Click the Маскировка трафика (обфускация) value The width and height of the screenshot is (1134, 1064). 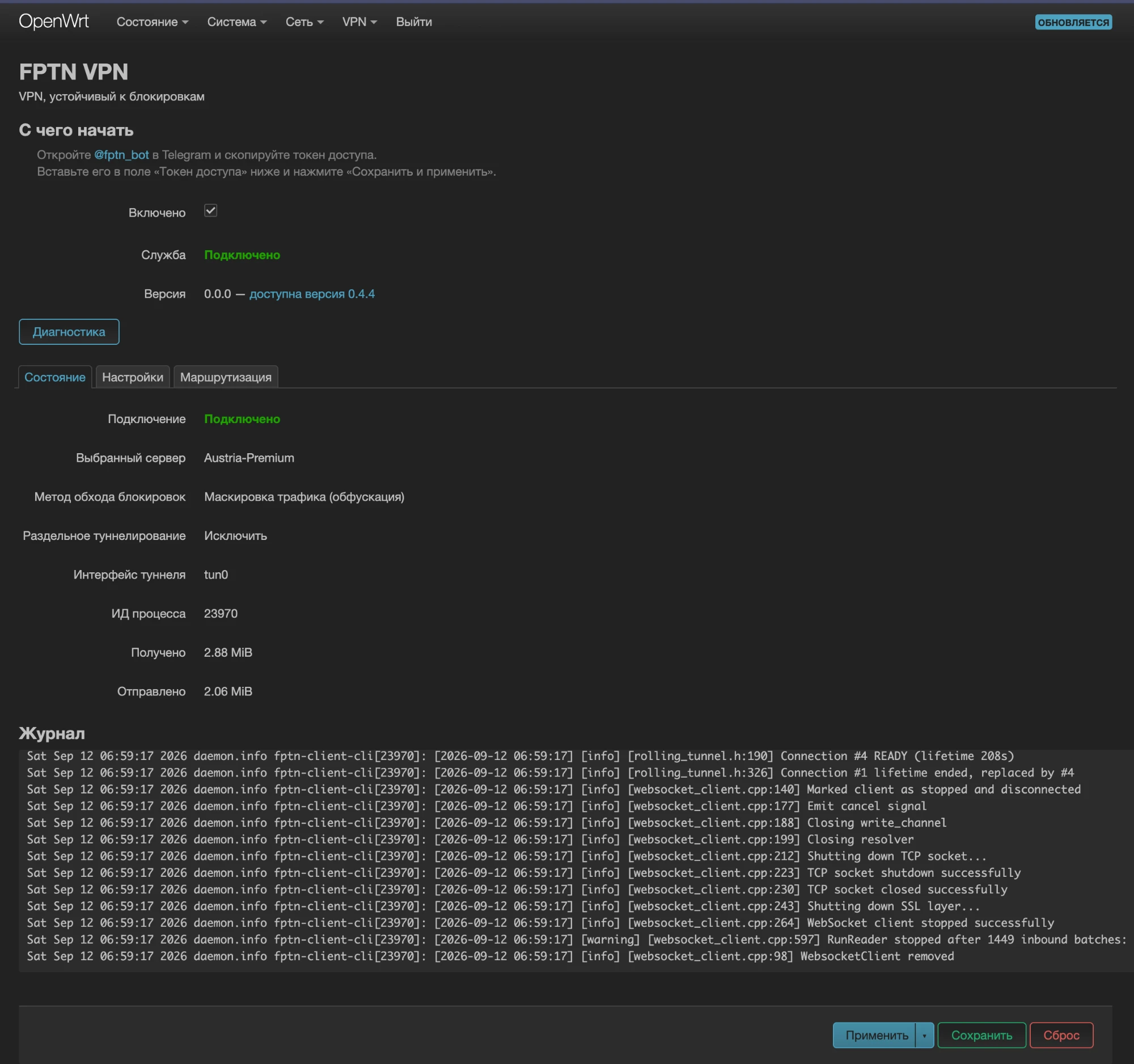tap(304, 496)
